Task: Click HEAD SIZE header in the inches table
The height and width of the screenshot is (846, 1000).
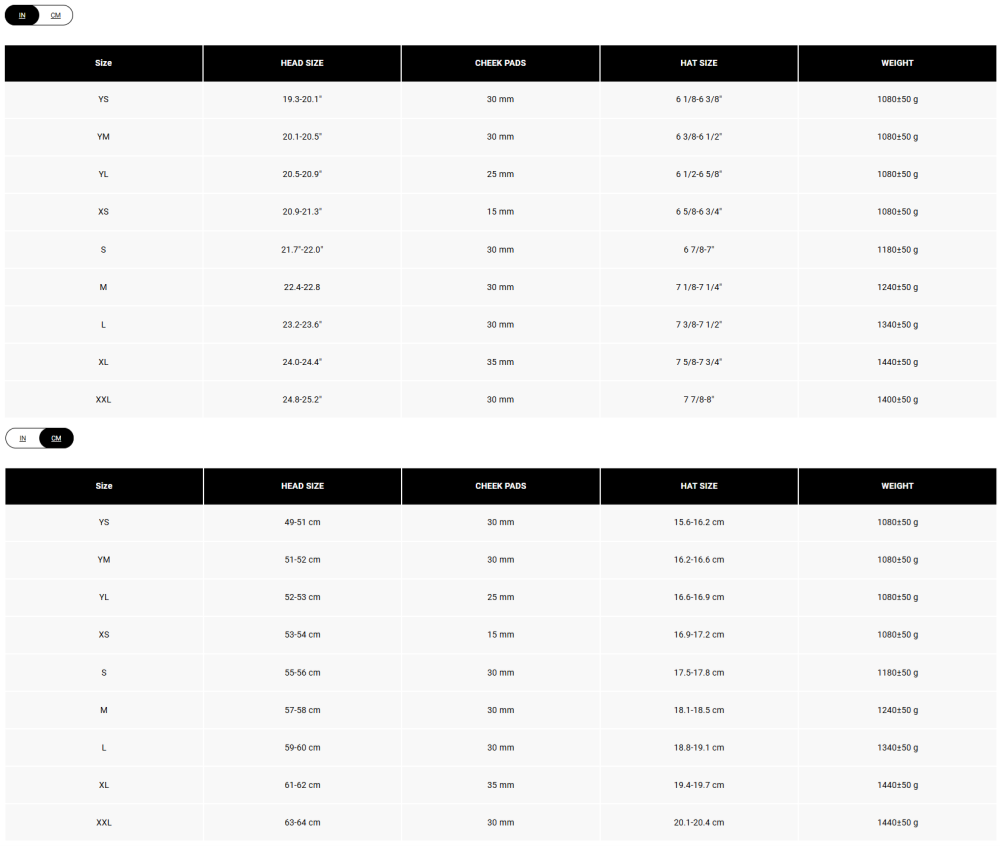Action: (x=302, y=63)
